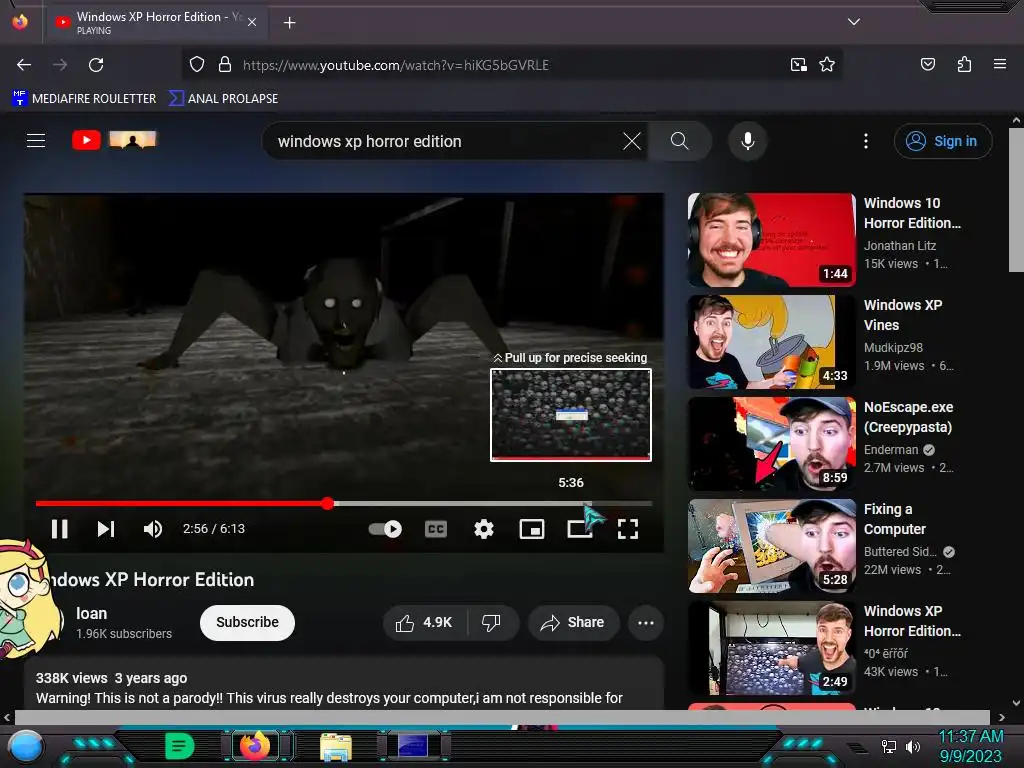Activate the miniplayer mode
This screenshot has height=768, width=1024.
click(532, 529)
